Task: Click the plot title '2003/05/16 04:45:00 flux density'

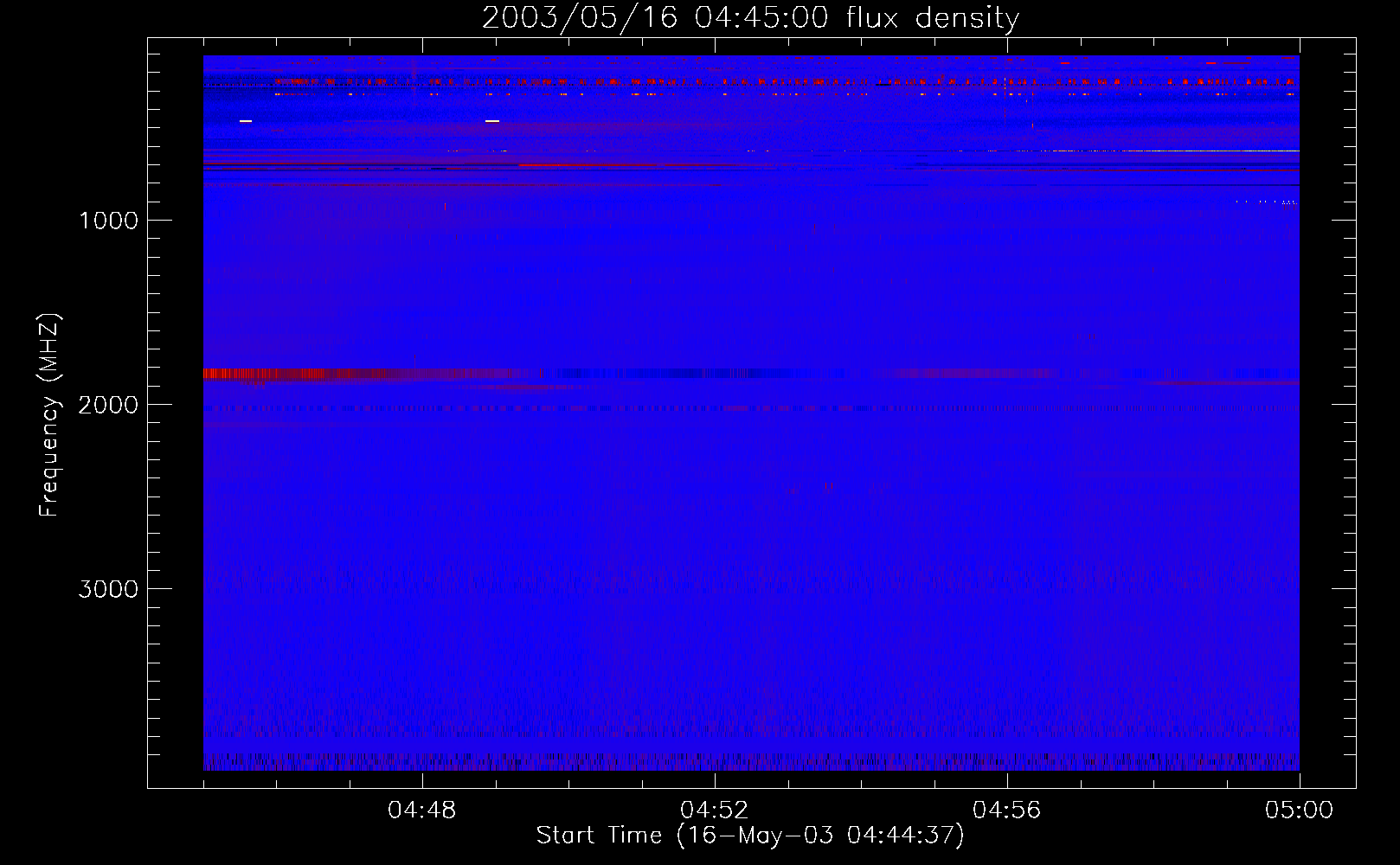Action: coord(750,18)
